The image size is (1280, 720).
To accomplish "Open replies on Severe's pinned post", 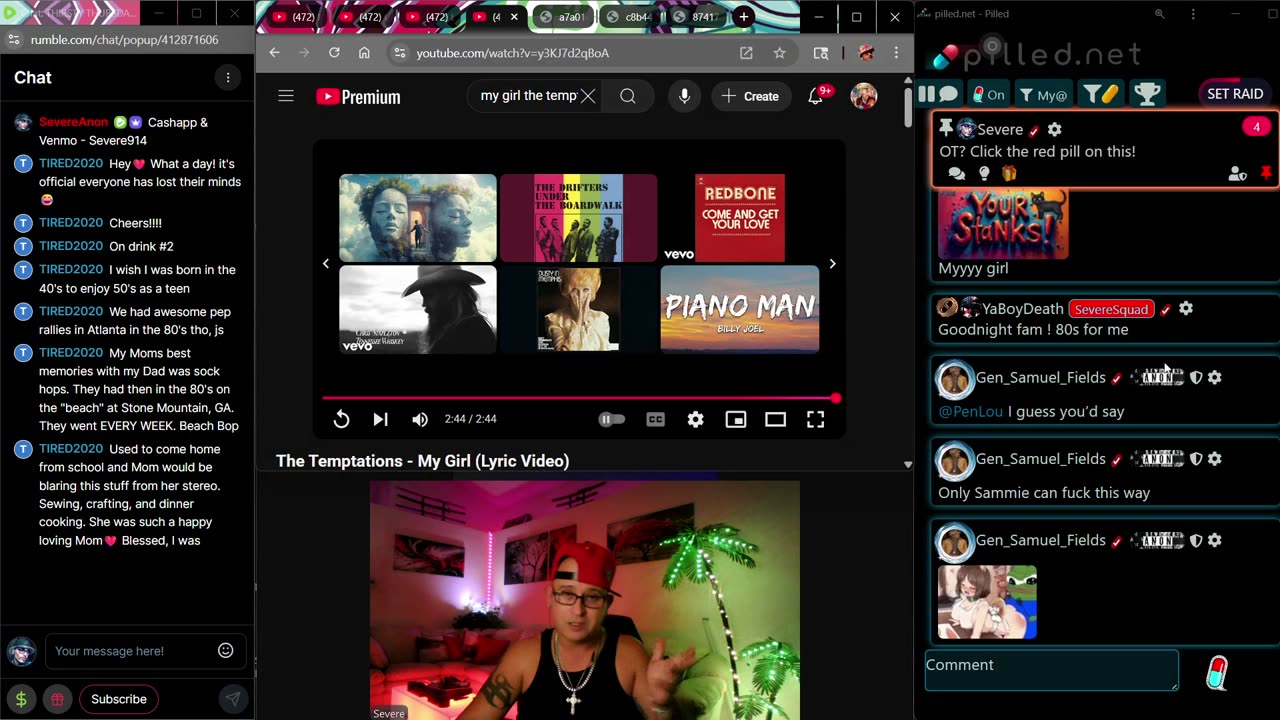I will (957, 174).
